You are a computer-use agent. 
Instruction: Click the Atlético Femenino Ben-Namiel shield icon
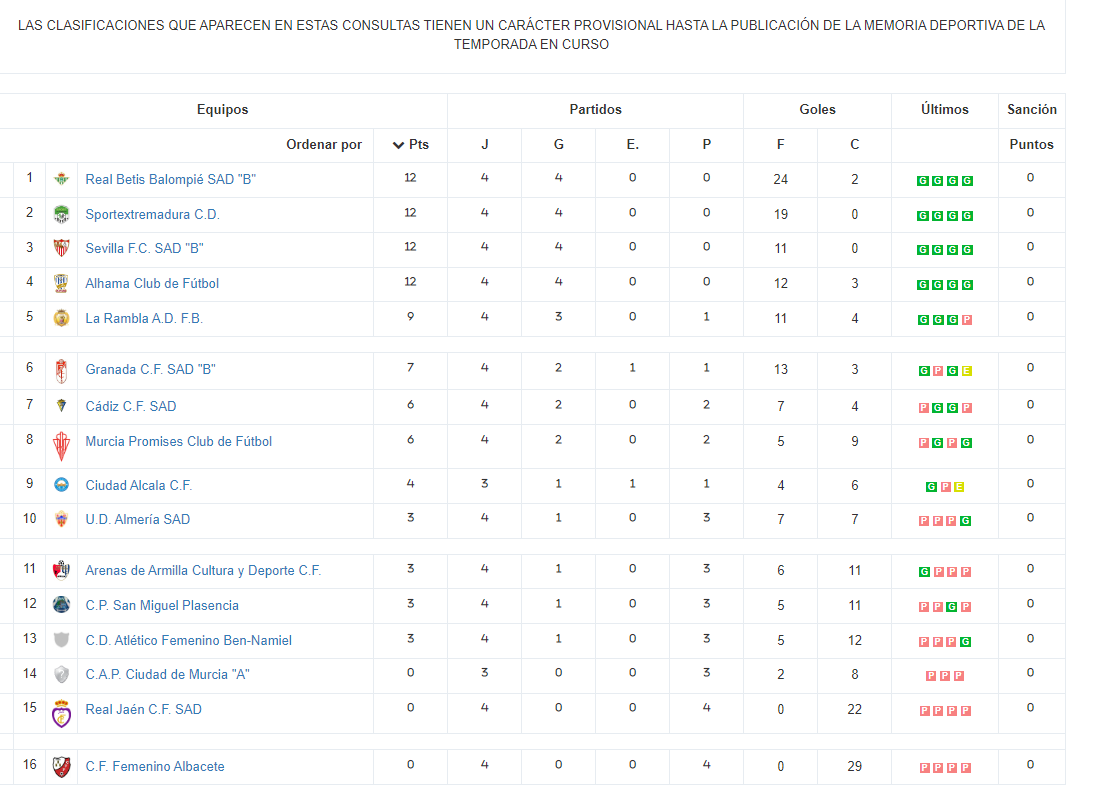coord(61,640)
